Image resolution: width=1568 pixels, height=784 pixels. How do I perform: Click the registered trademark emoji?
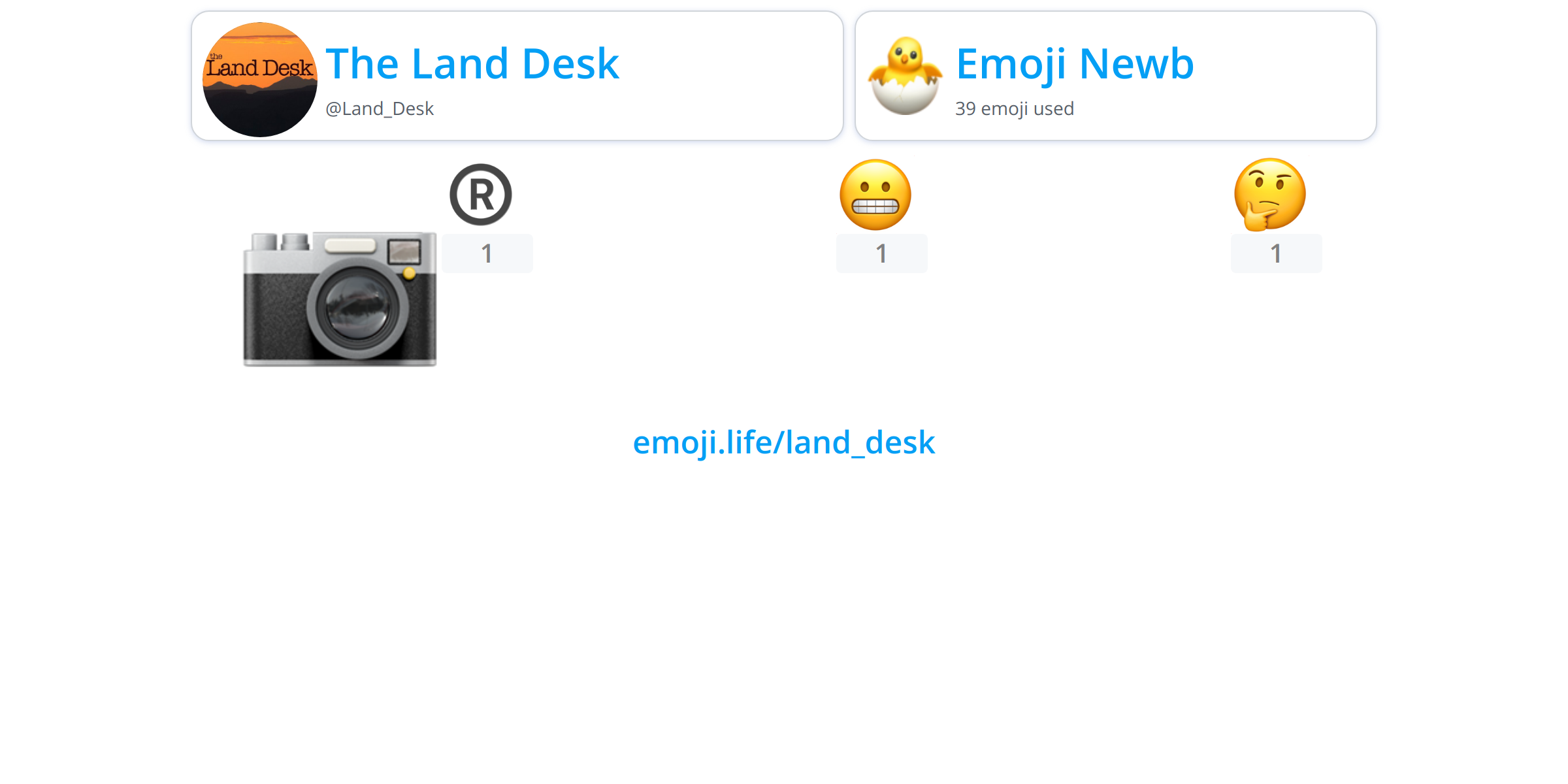click(x=481, y=195)
